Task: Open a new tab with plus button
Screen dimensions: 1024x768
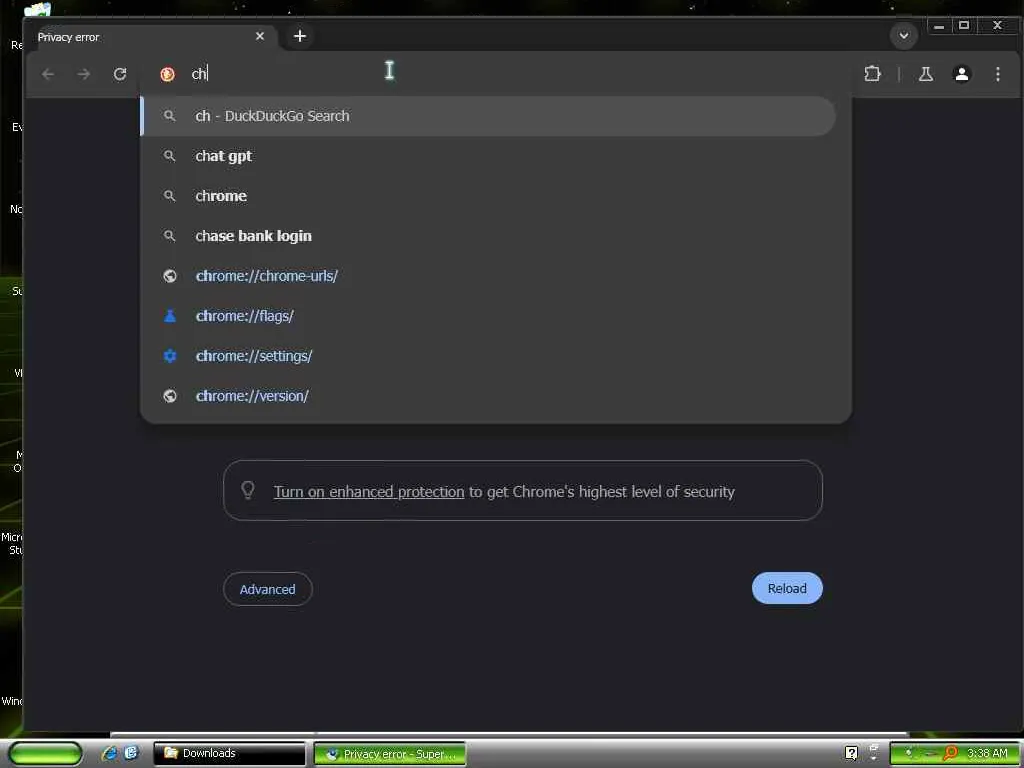Action: click(300, 37)
